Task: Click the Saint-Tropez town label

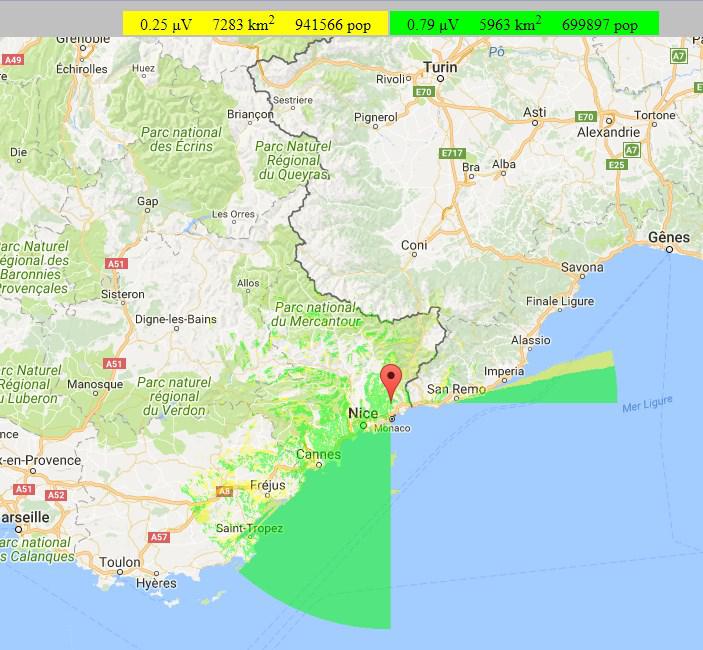Action: (x=249, y=528)
